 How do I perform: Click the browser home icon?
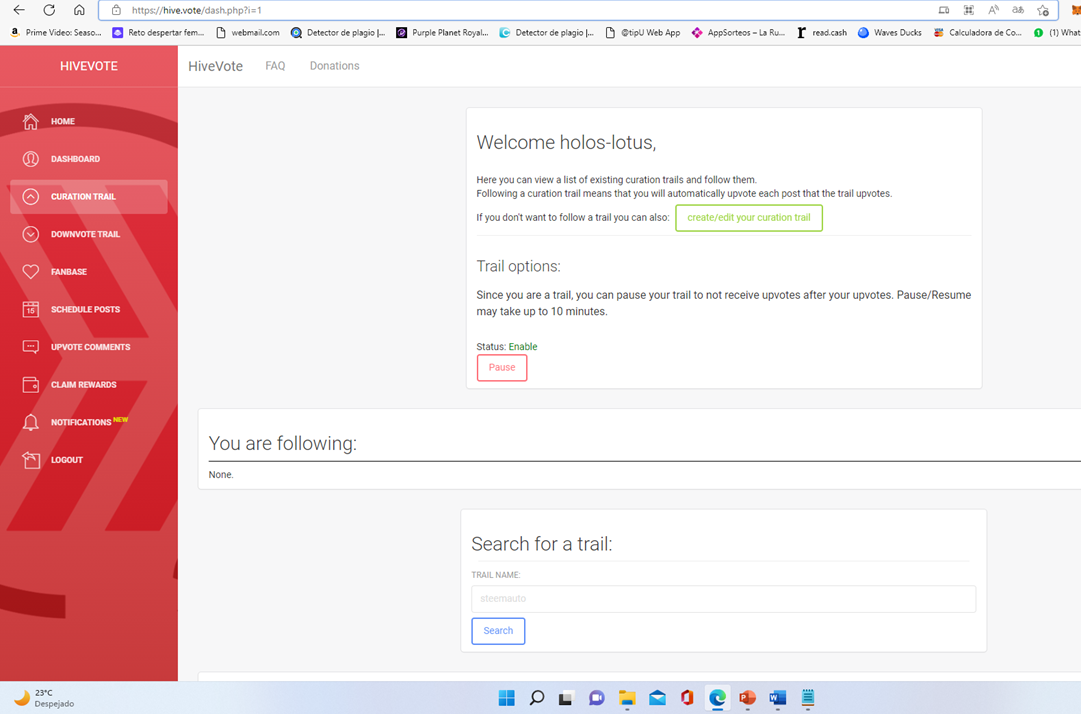[79, 10]
